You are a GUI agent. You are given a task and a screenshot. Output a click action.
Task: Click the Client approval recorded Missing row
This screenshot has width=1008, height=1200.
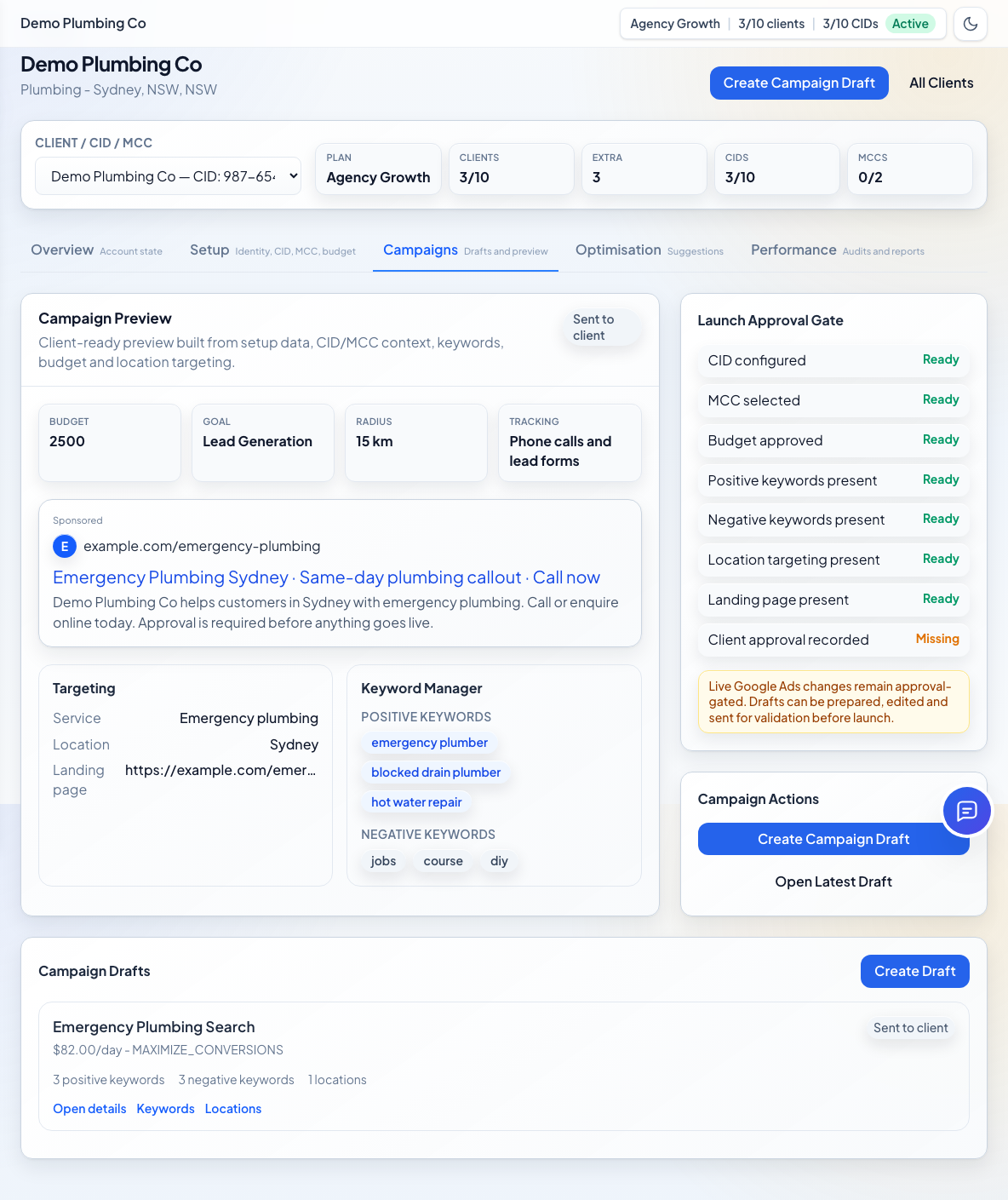coord(833,640)
